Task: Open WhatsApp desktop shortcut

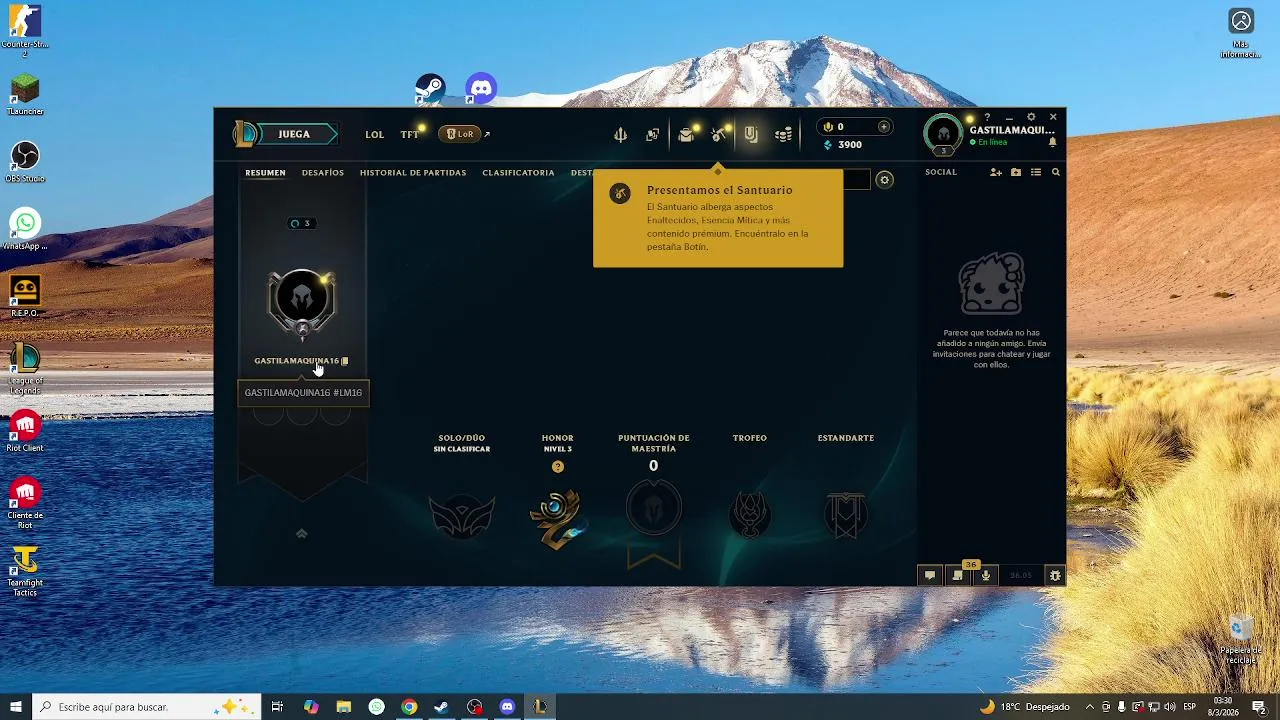Action: click(25, 230)
